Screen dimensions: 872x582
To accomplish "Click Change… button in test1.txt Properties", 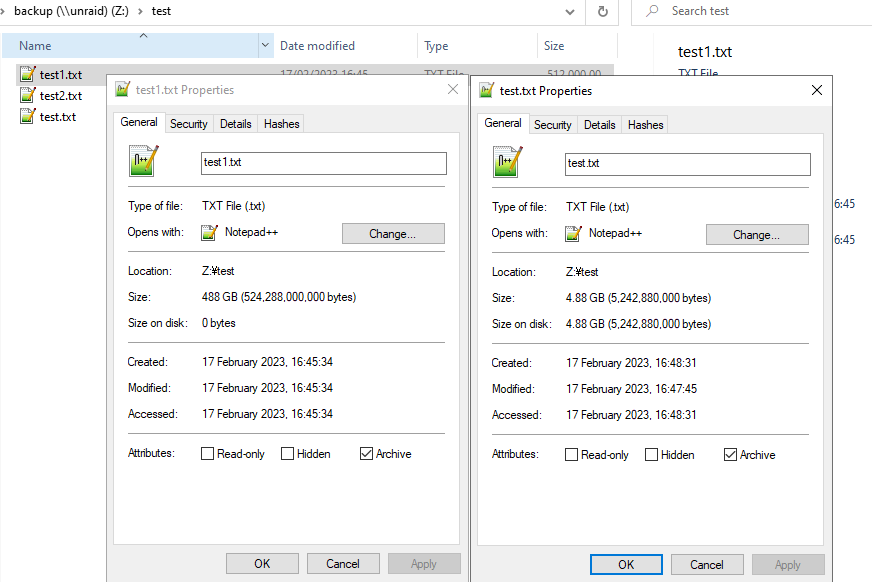I will point(393,233).
